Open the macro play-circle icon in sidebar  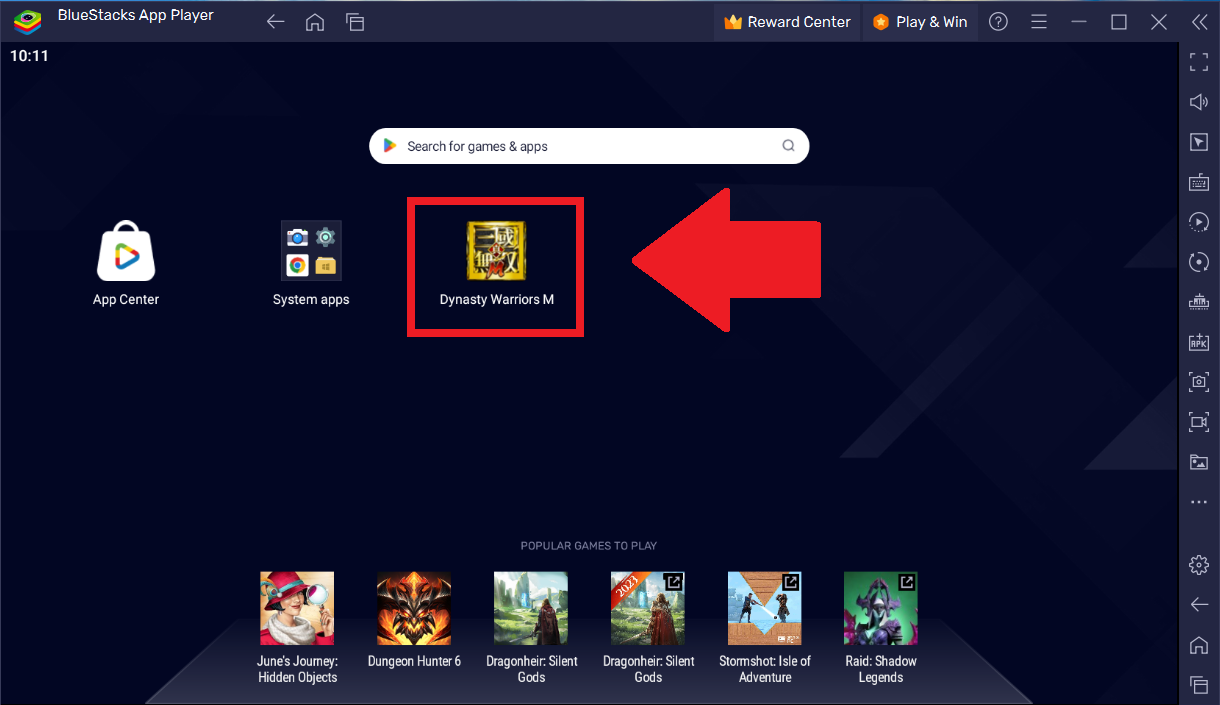[1199, 222]
